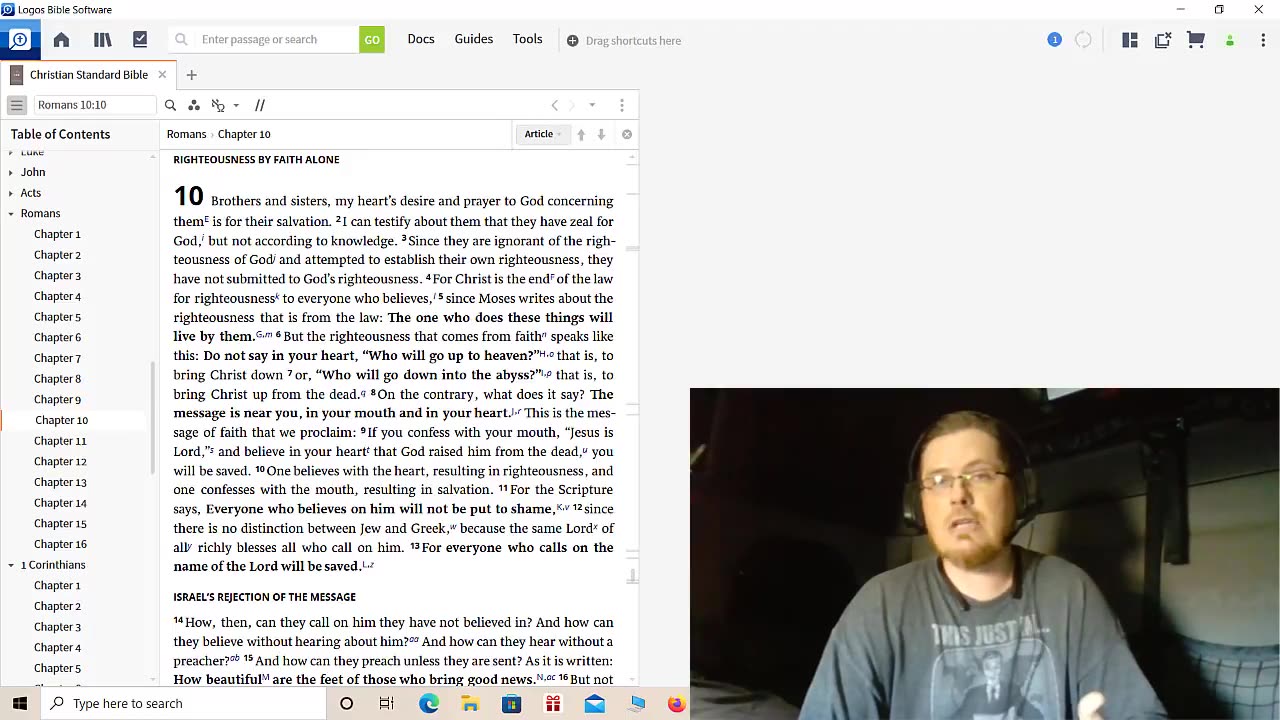Open the resource panel three-dot menu
The width and height of the screenshot is (1280, 720).
(622, 105)
